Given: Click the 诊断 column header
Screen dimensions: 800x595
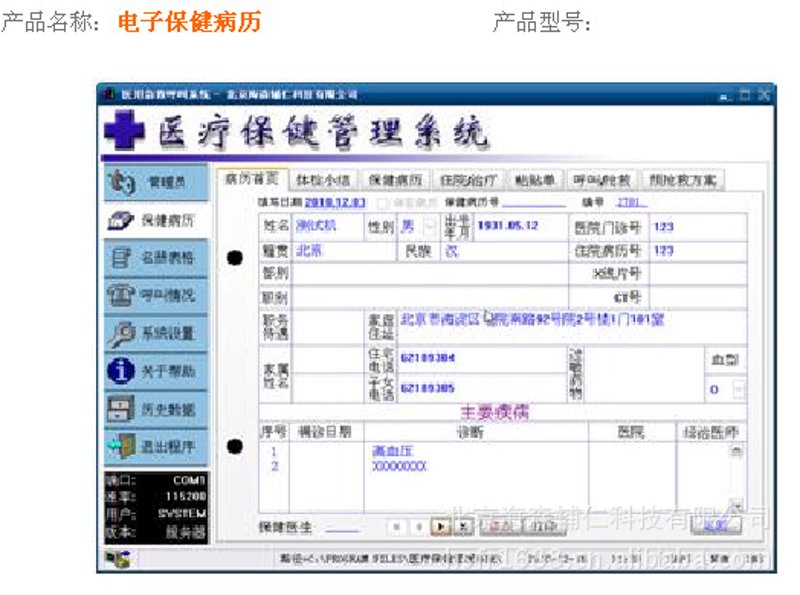Looking at the screenshot, I should 476,432.
